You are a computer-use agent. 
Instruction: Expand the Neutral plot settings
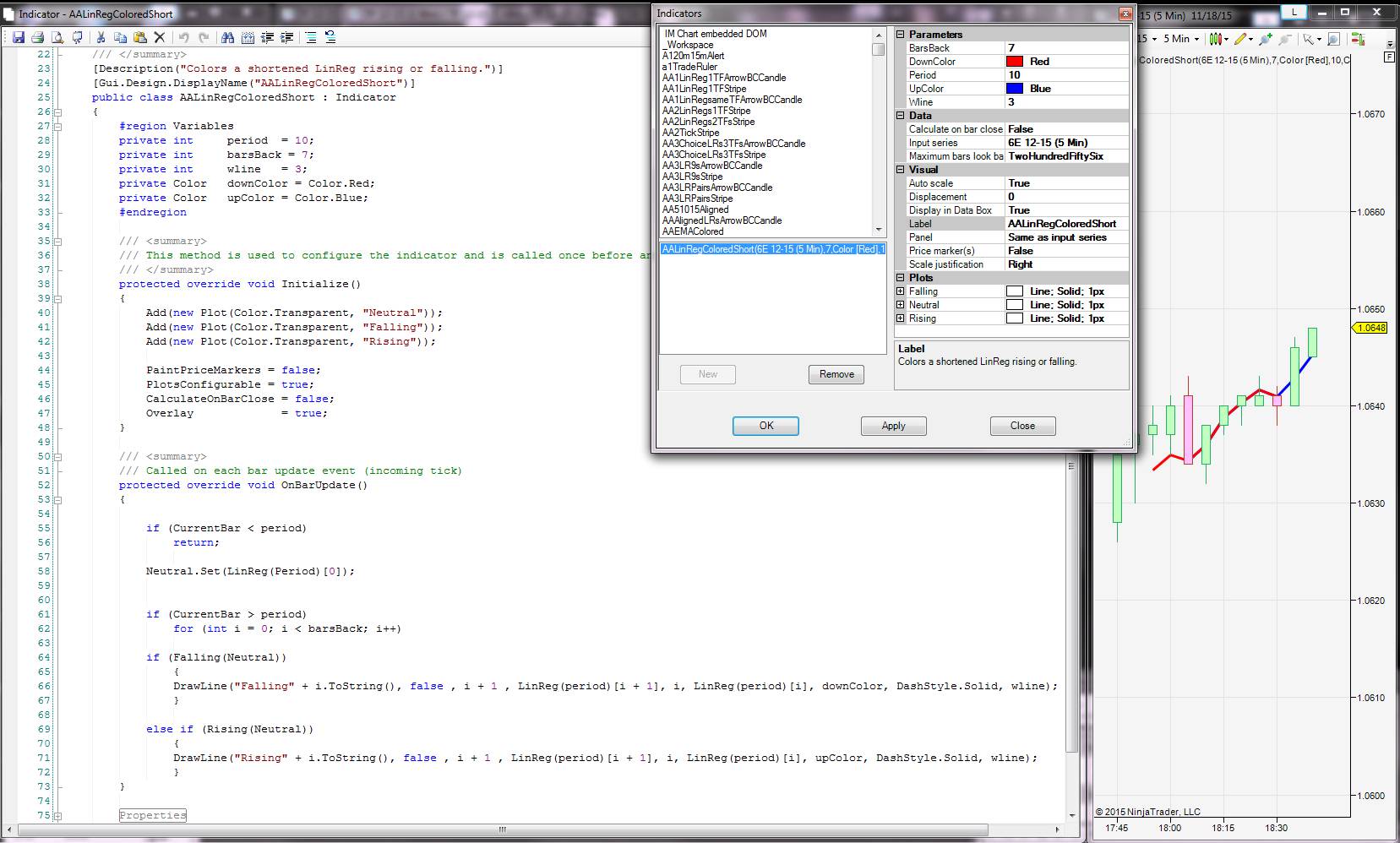901,305
